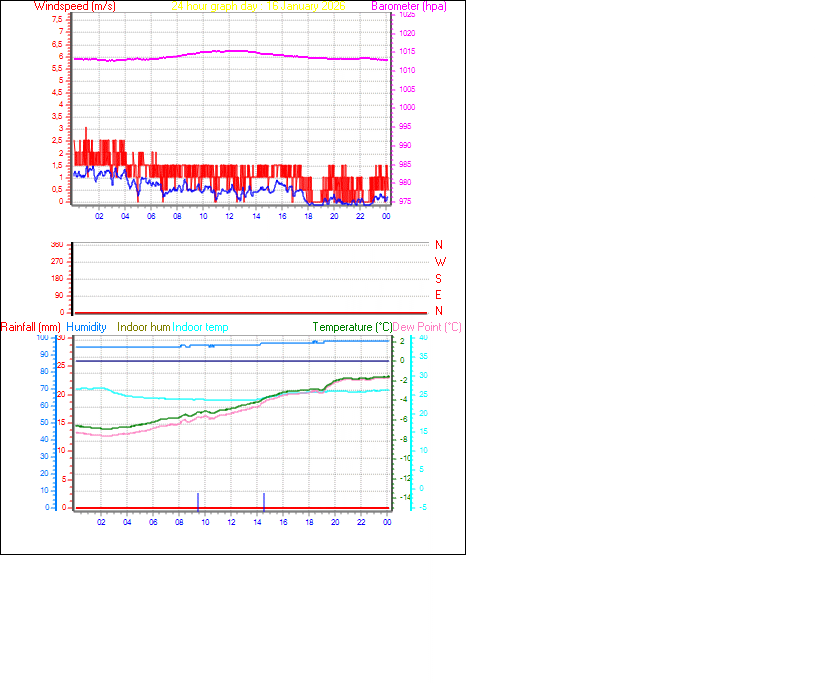Click the Rainfall (mm) legend label
The width and height of the screenshot is (816, 683).
click(31, 327)
